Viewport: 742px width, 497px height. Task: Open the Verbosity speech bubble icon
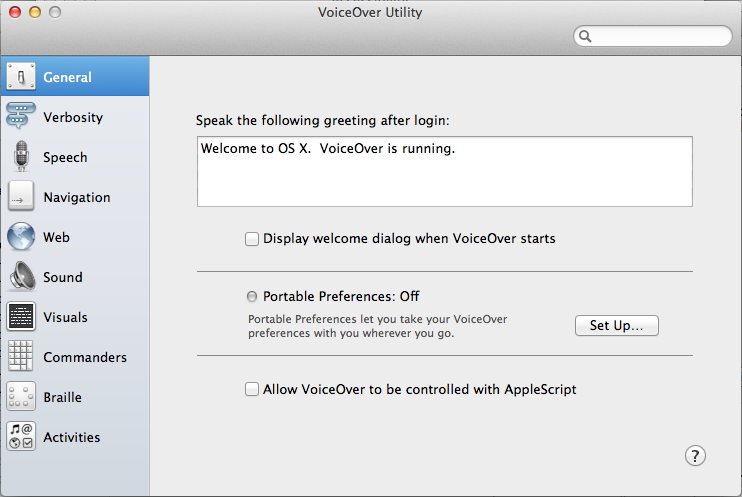[21, 116]
